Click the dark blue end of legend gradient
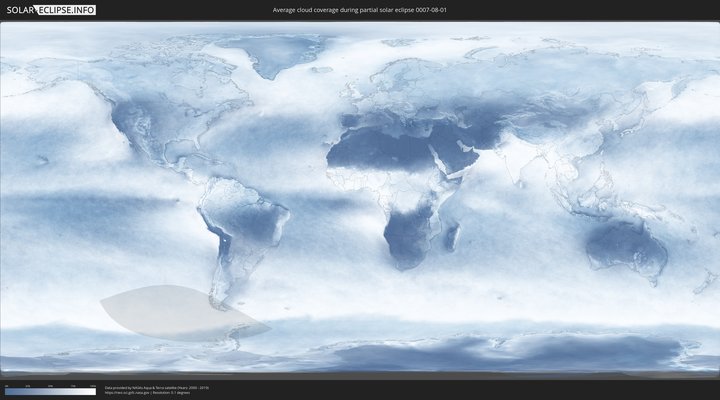Viewport: 720px width, 400px height. pyautogui.click(x=8, y=392)
